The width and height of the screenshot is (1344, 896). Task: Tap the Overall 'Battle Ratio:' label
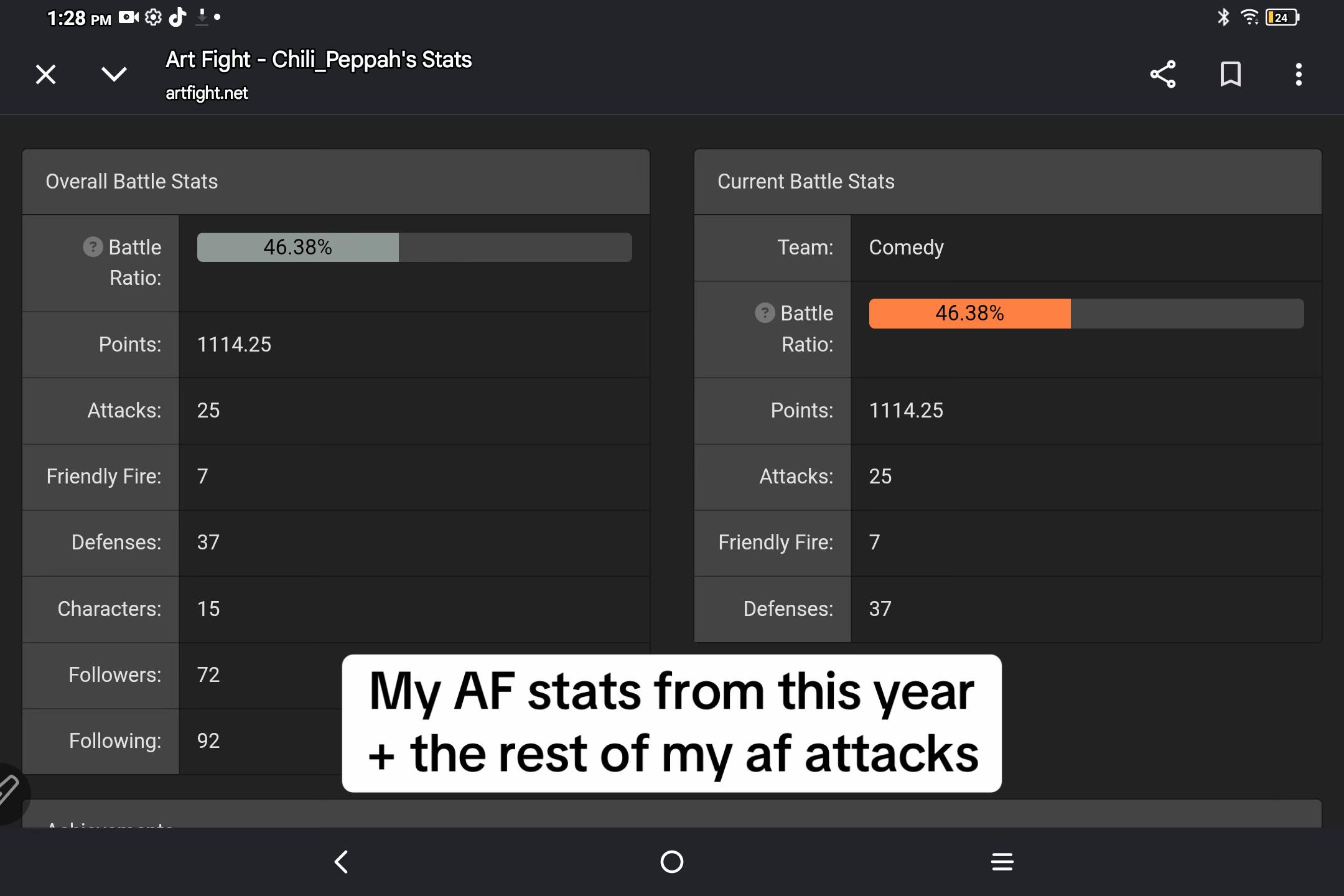tap(135, 263)
